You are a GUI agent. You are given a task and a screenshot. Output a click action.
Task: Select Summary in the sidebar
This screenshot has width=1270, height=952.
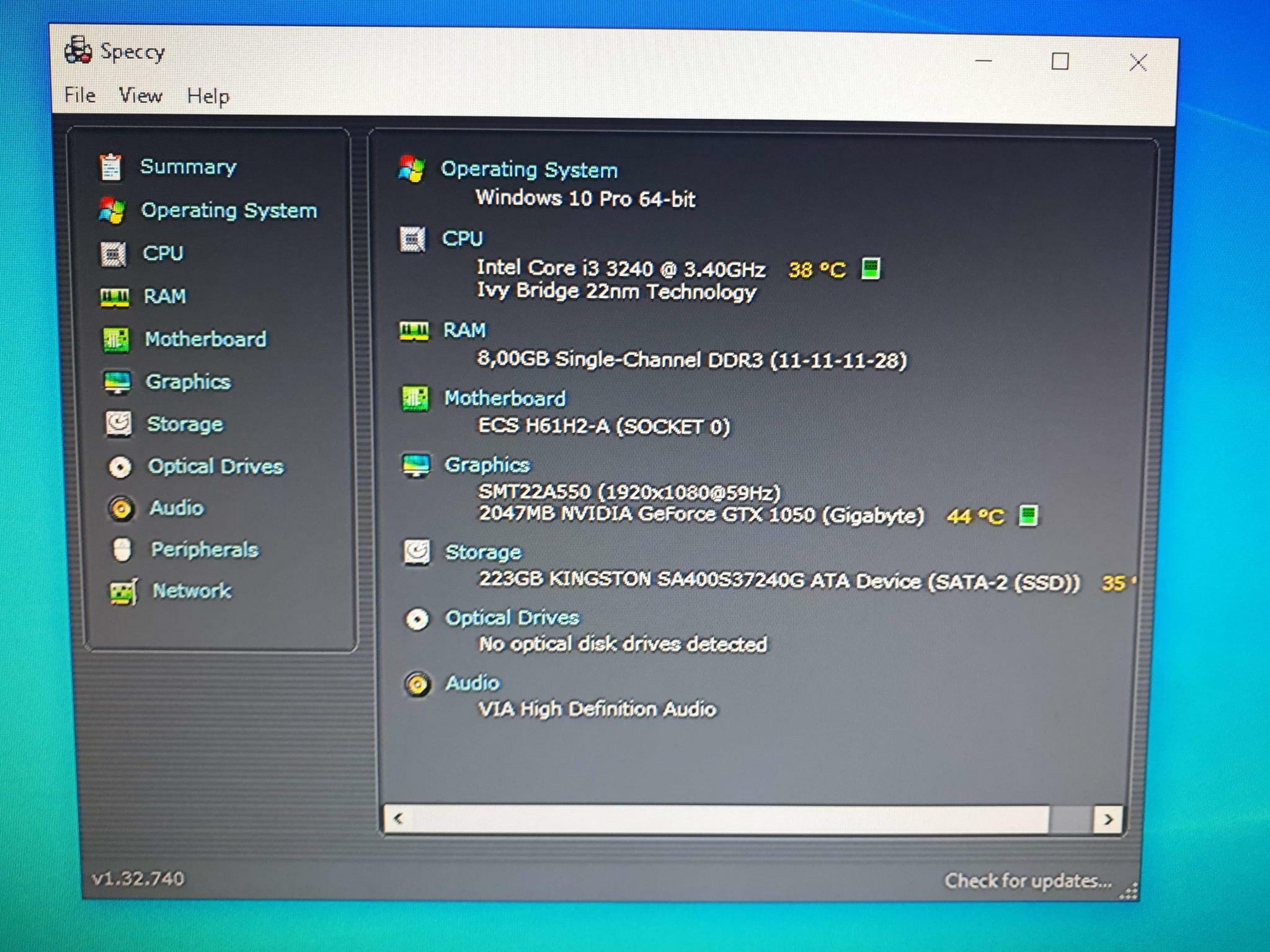point(189,167)
